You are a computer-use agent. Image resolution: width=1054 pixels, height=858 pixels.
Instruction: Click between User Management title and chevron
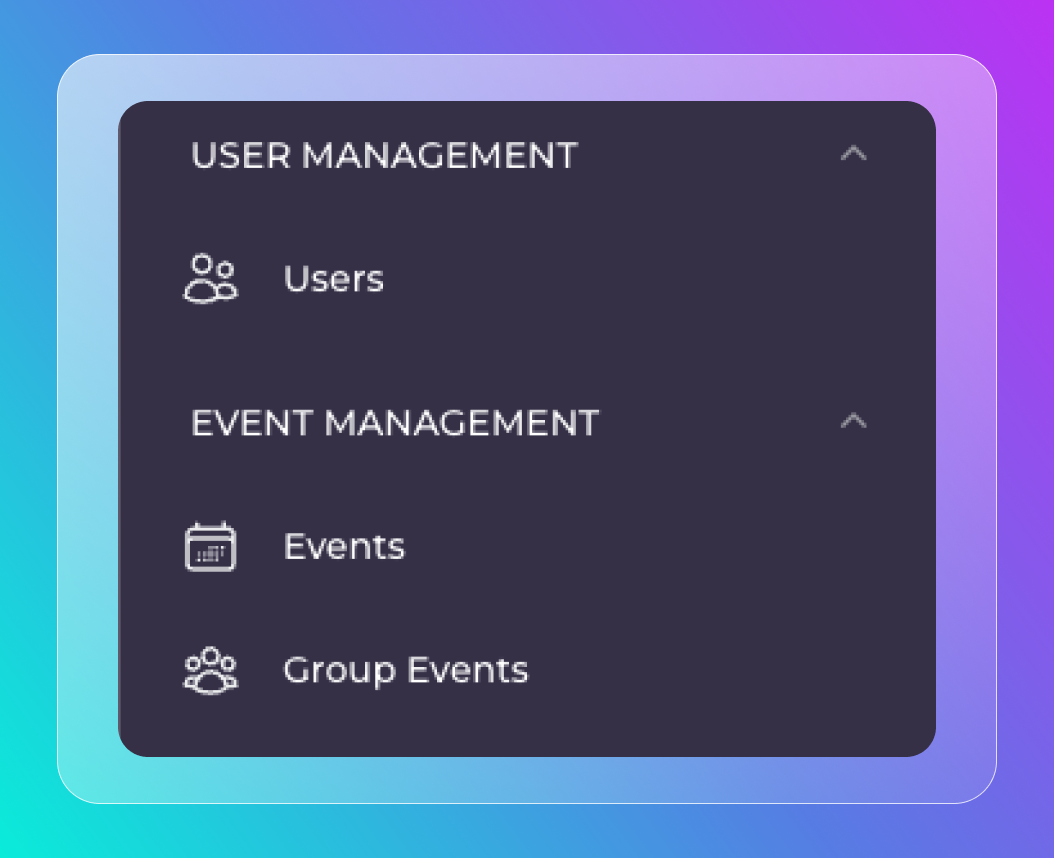[x=710, y=156]
